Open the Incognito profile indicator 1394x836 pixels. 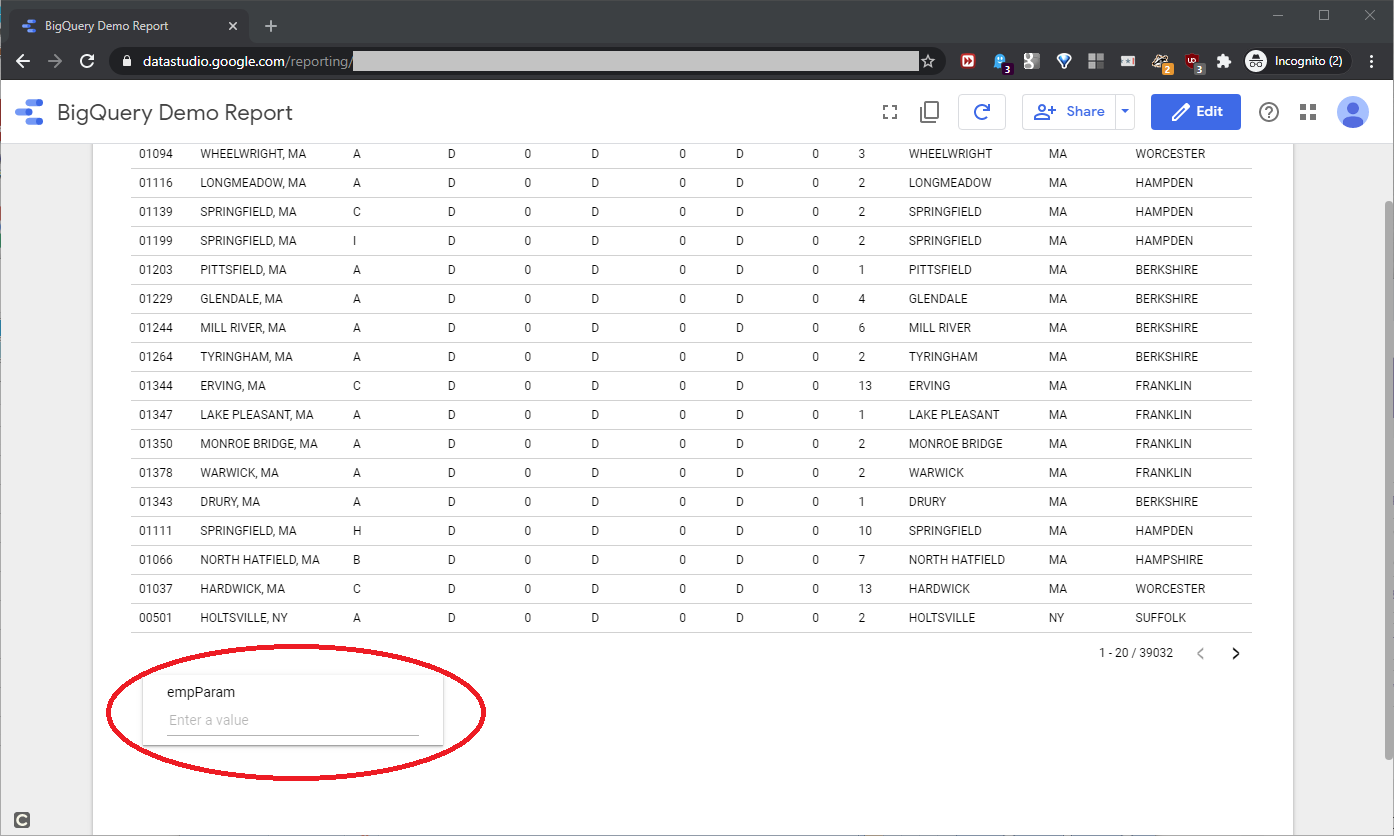pyautogui.click(x=1298, y=61)
